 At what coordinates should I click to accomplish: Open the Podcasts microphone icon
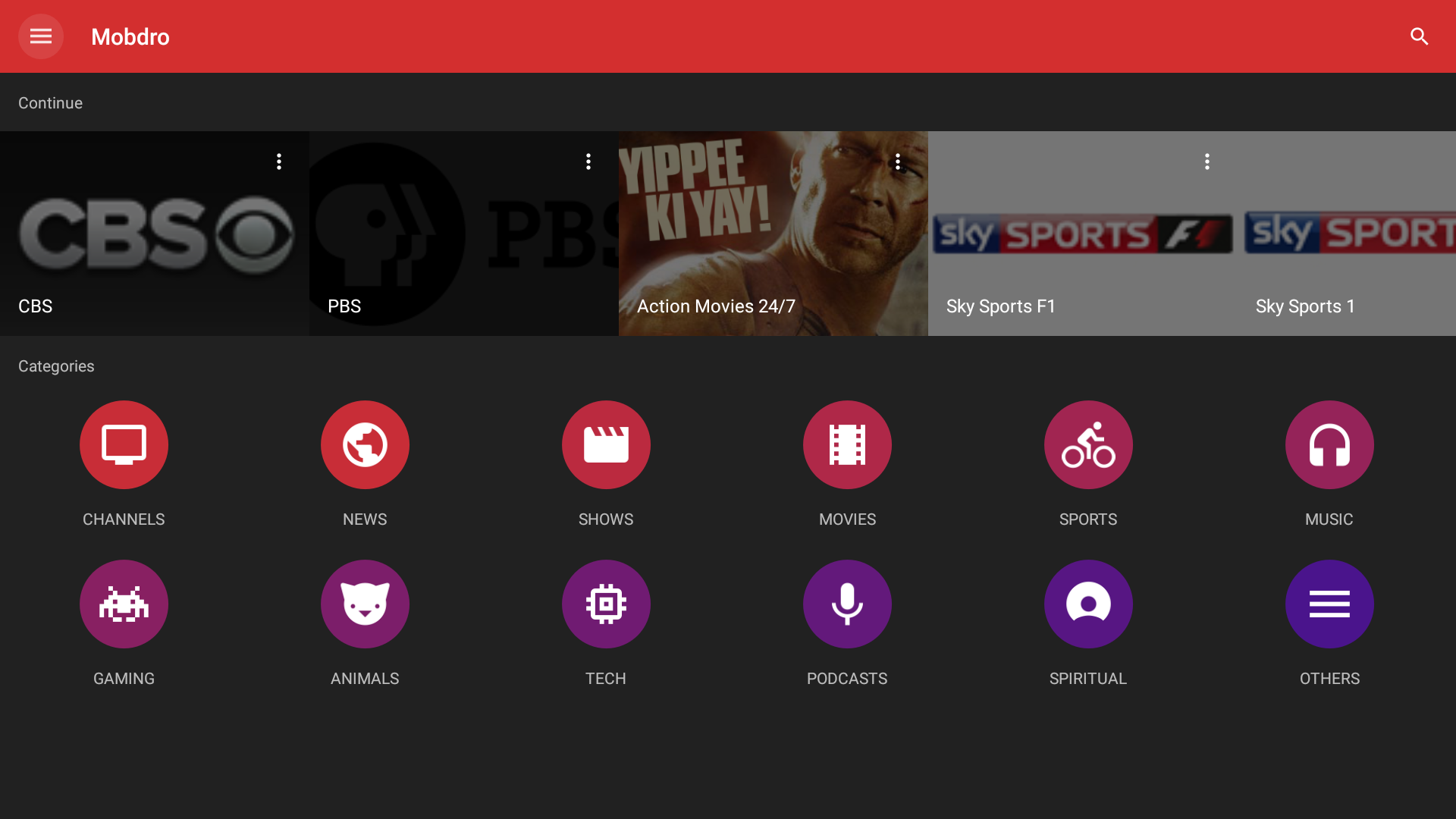tap(847, 604)
